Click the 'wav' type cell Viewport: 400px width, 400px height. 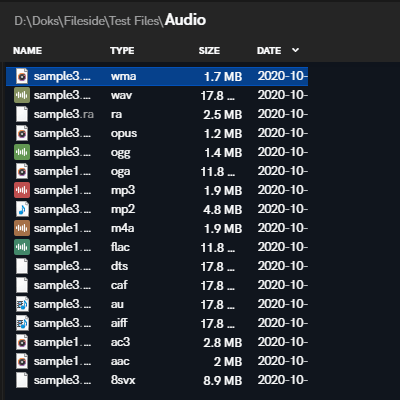[x=121, y=95]
